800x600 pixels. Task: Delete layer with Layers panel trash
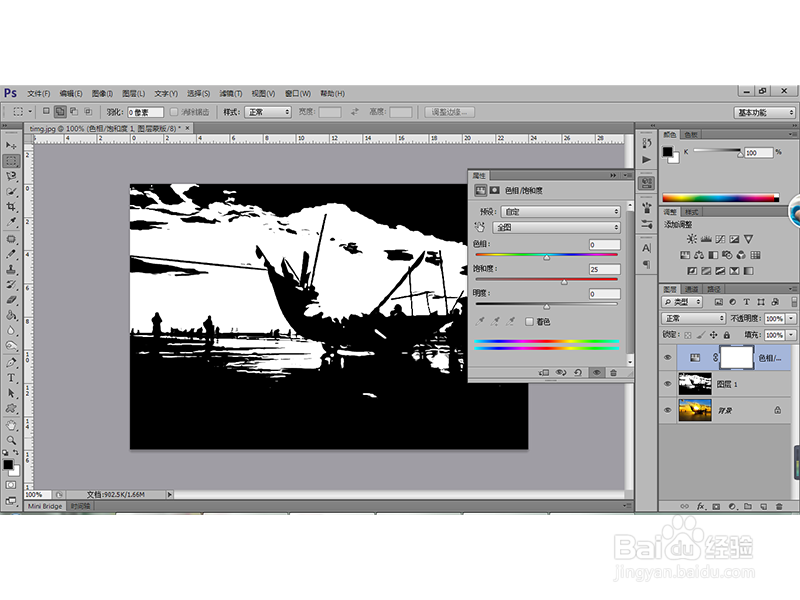779,506
